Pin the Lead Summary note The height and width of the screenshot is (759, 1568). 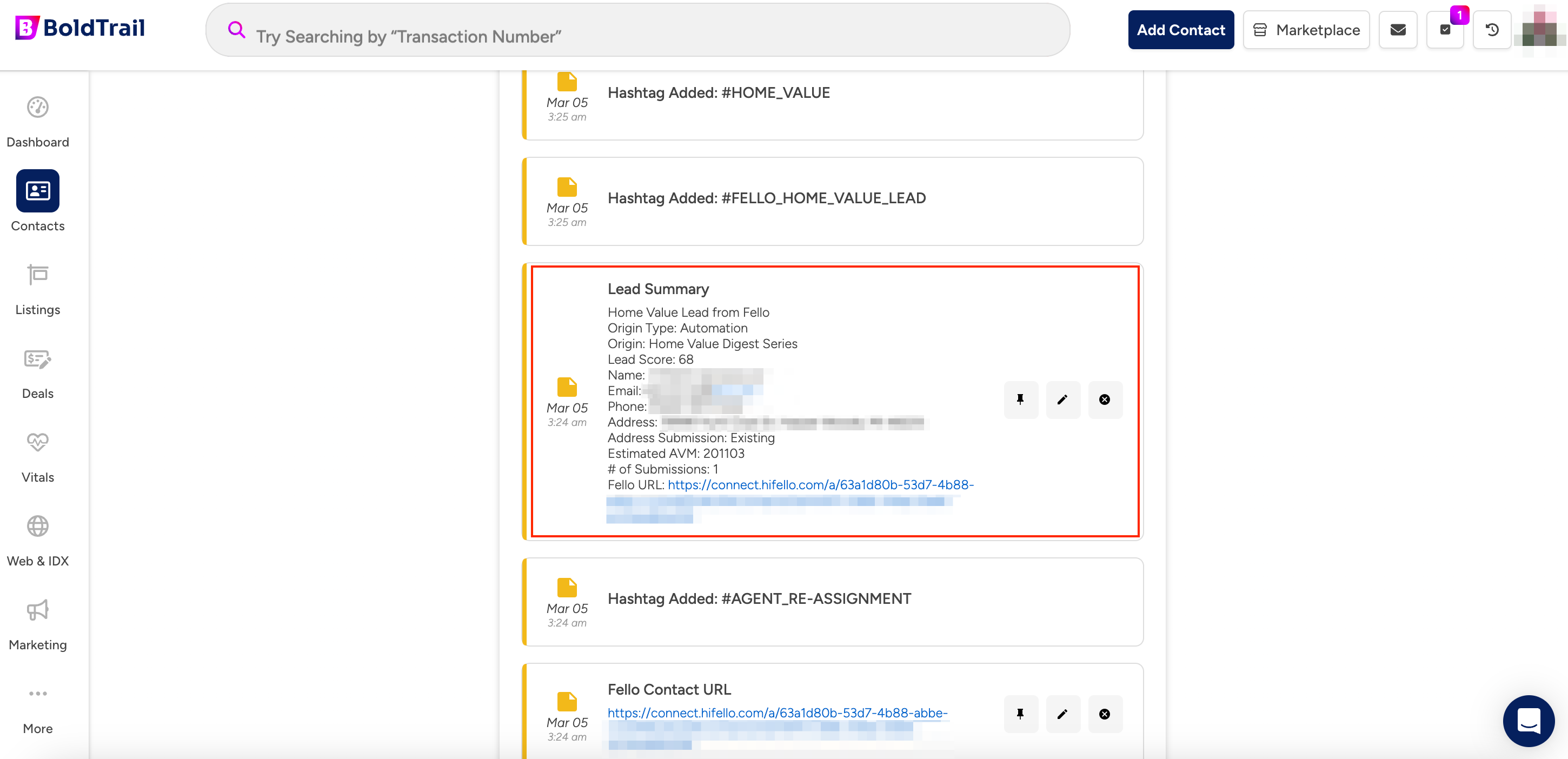[x=1021, y=400]
